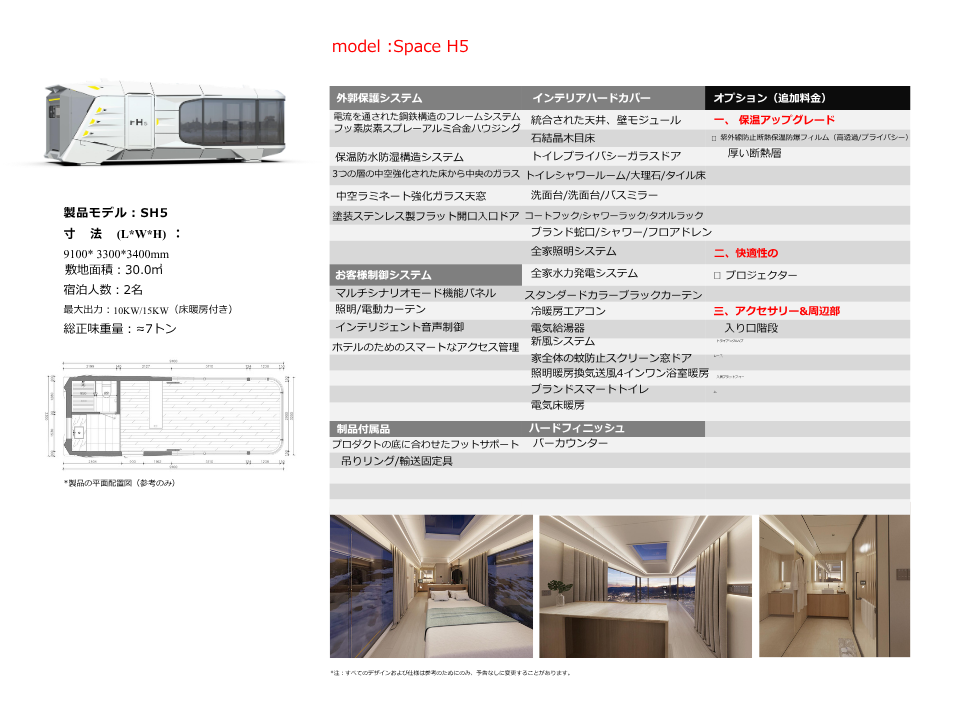Tick the プロジェクター option checkbox
This screenshot has width=960, height=720.
[717, 276]
